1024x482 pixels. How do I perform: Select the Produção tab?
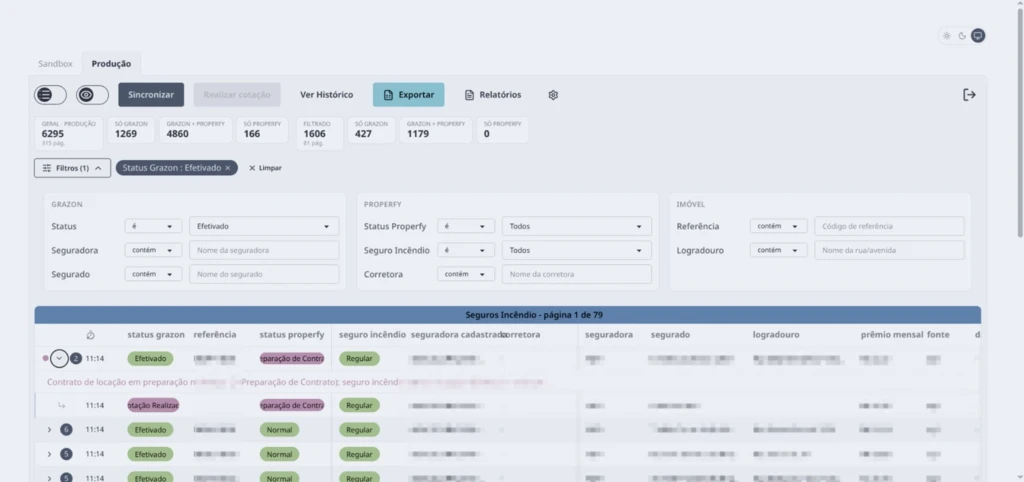(x=111, y=64)
